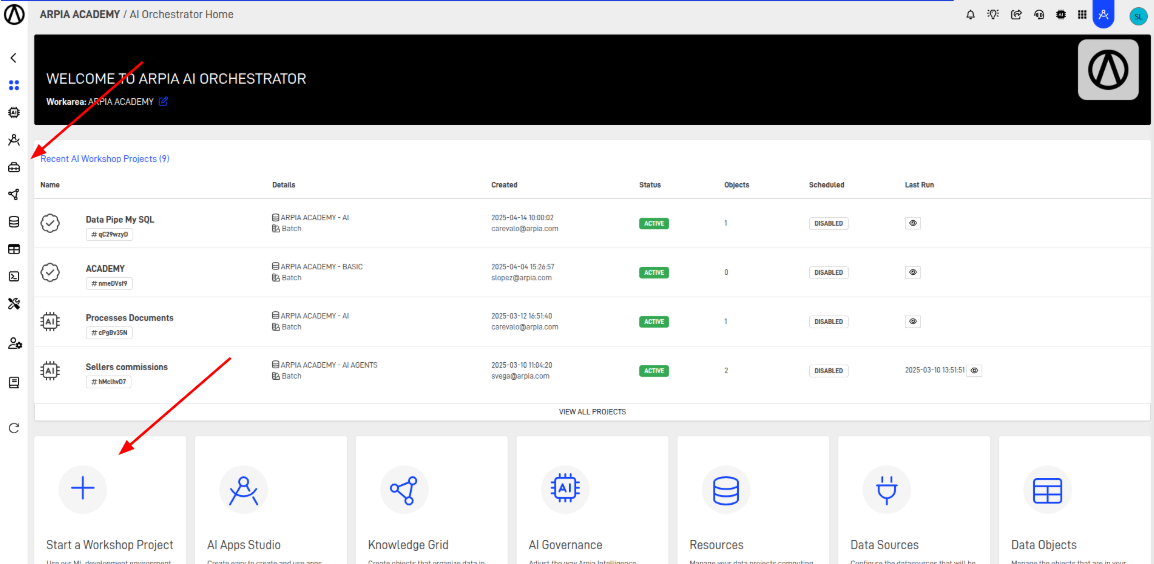Click Start a Workshop Project plus card

[110, 500]
